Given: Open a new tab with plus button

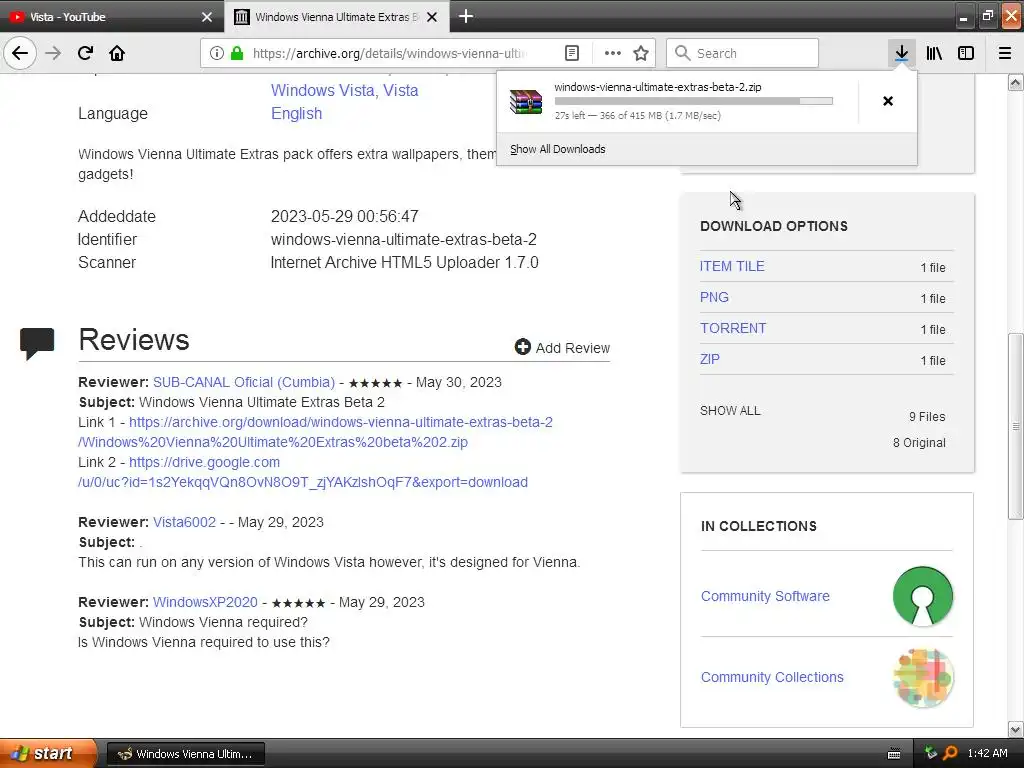Looking at the screenshot, I should coord(466,16).
